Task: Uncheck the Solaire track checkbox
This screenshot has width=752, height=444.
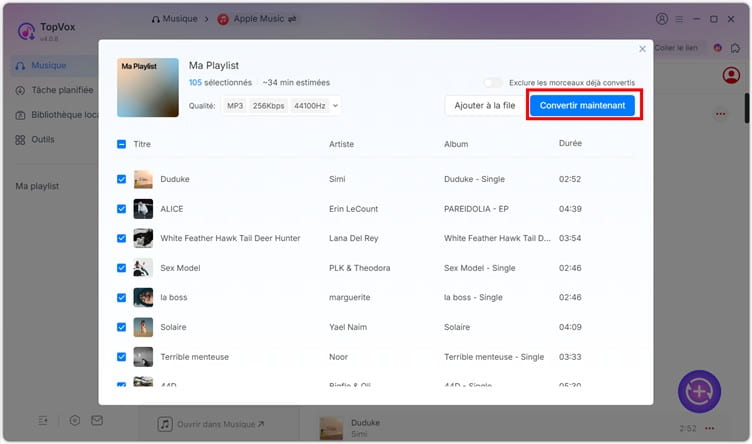Action: [x=121, y=327]
